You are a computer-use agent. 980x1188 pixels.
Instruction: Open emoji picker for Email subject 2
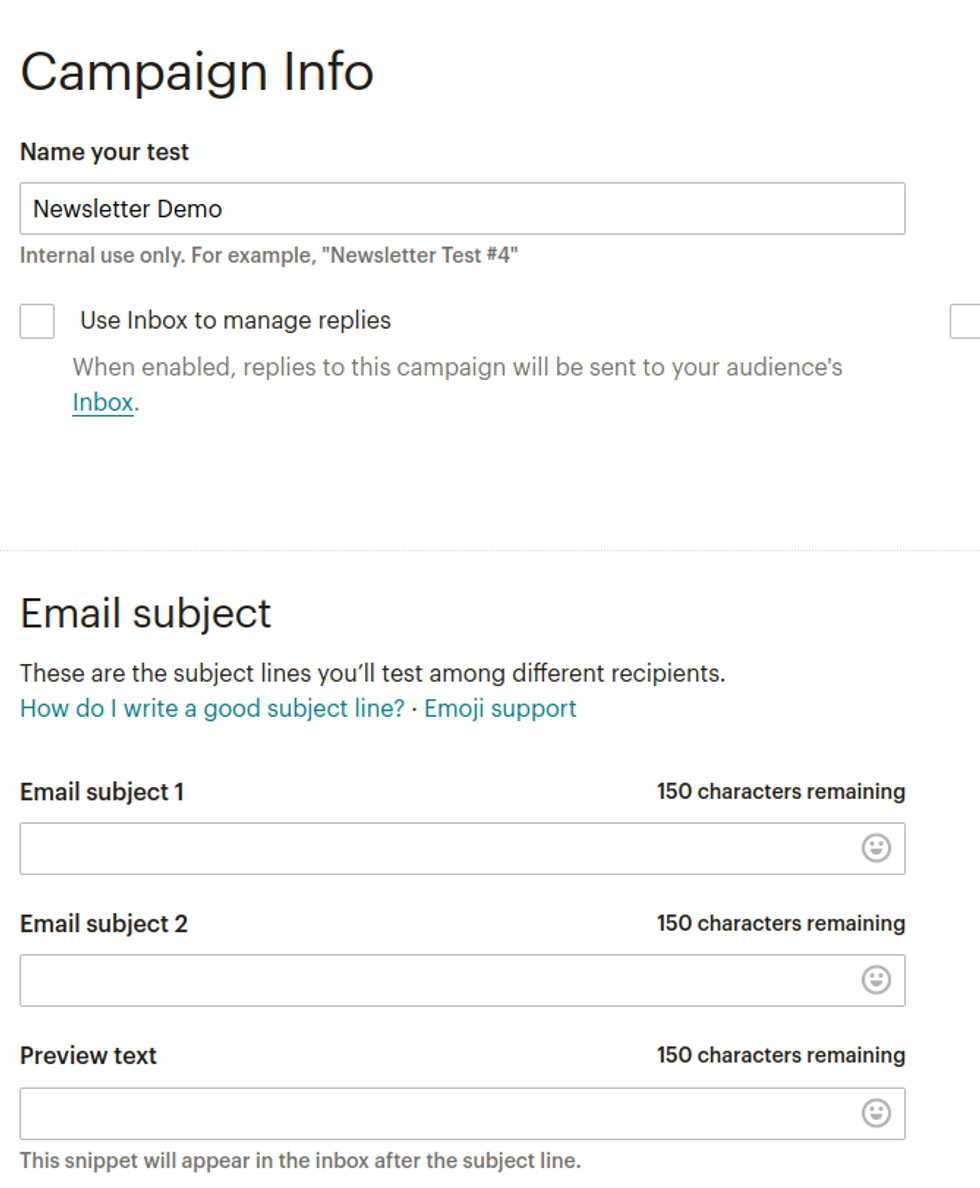coord(876,981)
